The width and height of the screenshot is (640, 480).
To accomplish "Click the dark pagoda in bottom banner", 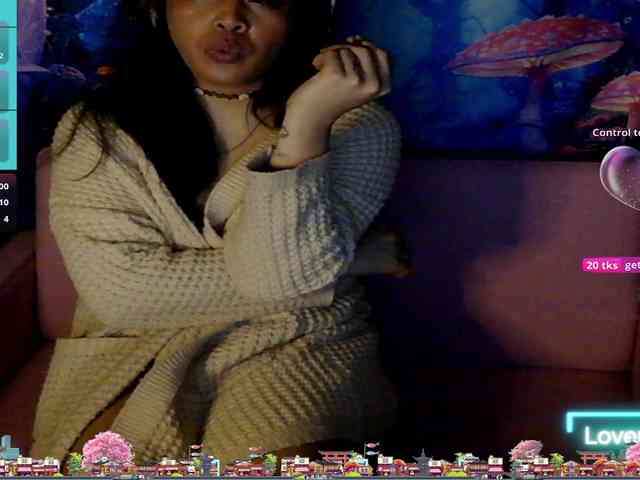I will (423, 461).
